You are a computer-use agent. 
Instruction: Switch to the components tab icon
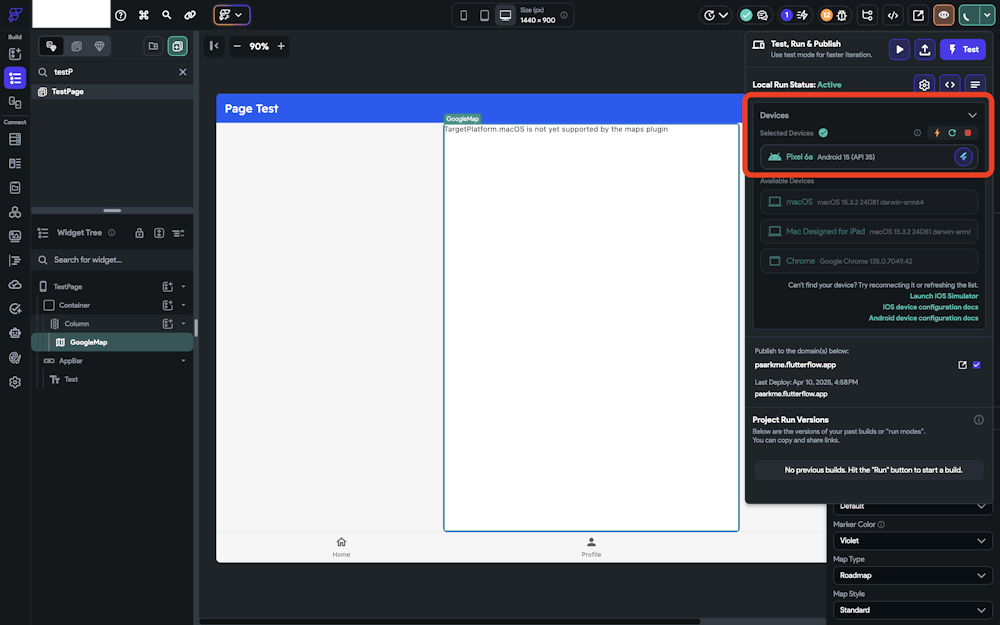[x=77, y=46]
